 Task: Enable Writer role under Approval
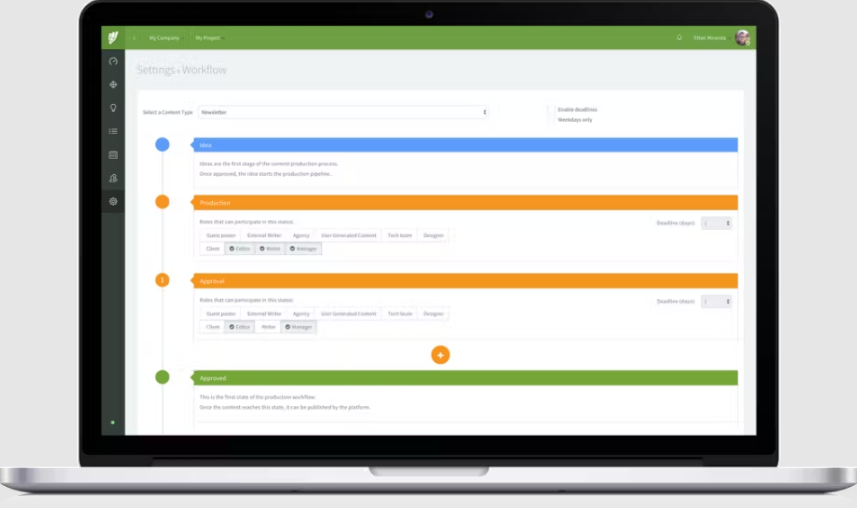click(x=268, y=327)
